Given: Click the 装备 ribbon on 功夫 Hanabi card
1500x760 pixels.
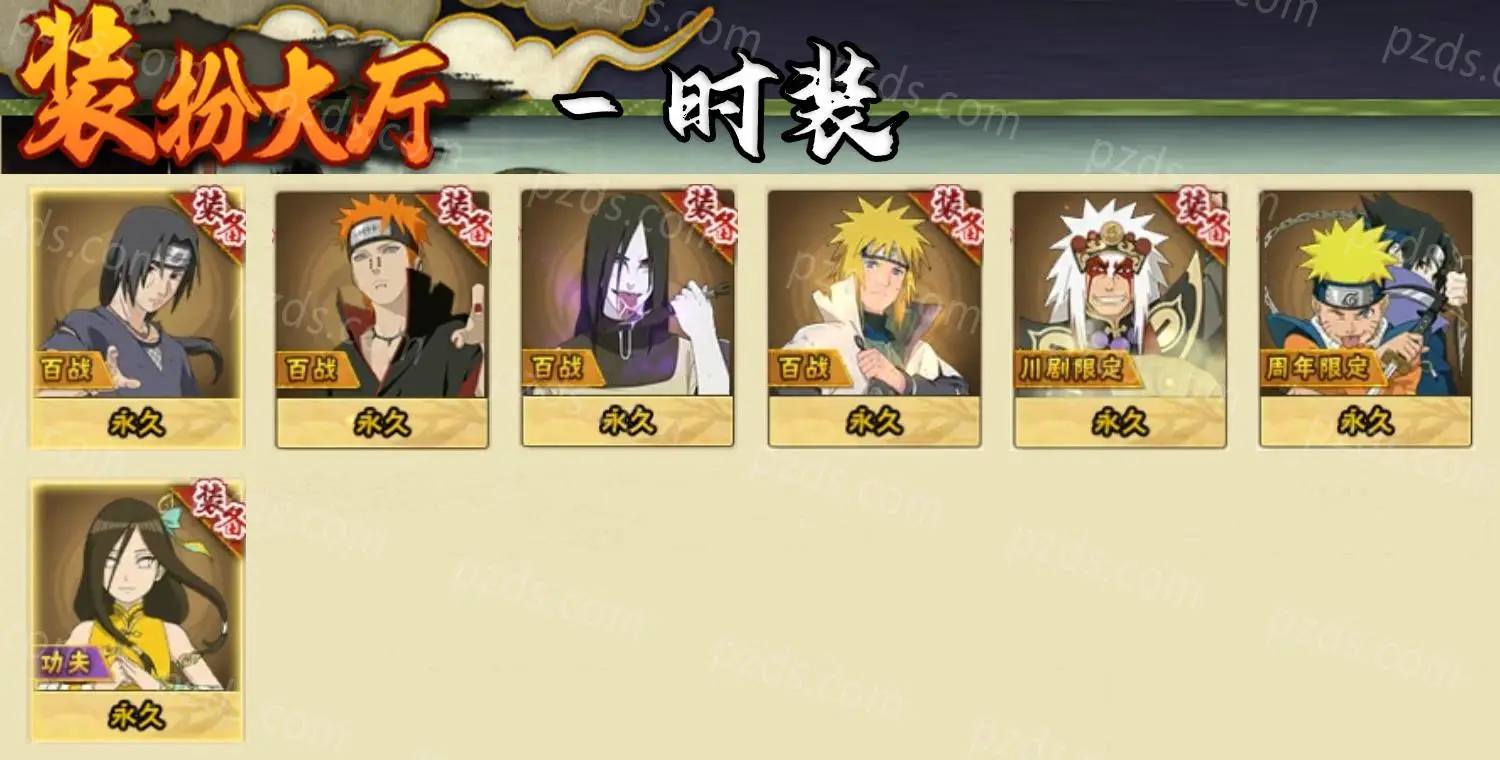Looking at the screenshot, I should (x=212, y=507).
